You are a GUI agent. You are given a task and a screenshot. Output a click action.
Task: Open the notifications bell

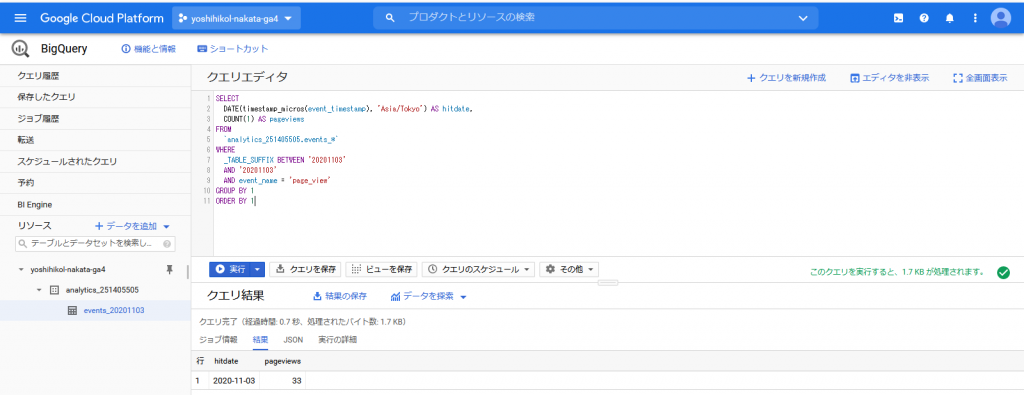tap(950, 18)
